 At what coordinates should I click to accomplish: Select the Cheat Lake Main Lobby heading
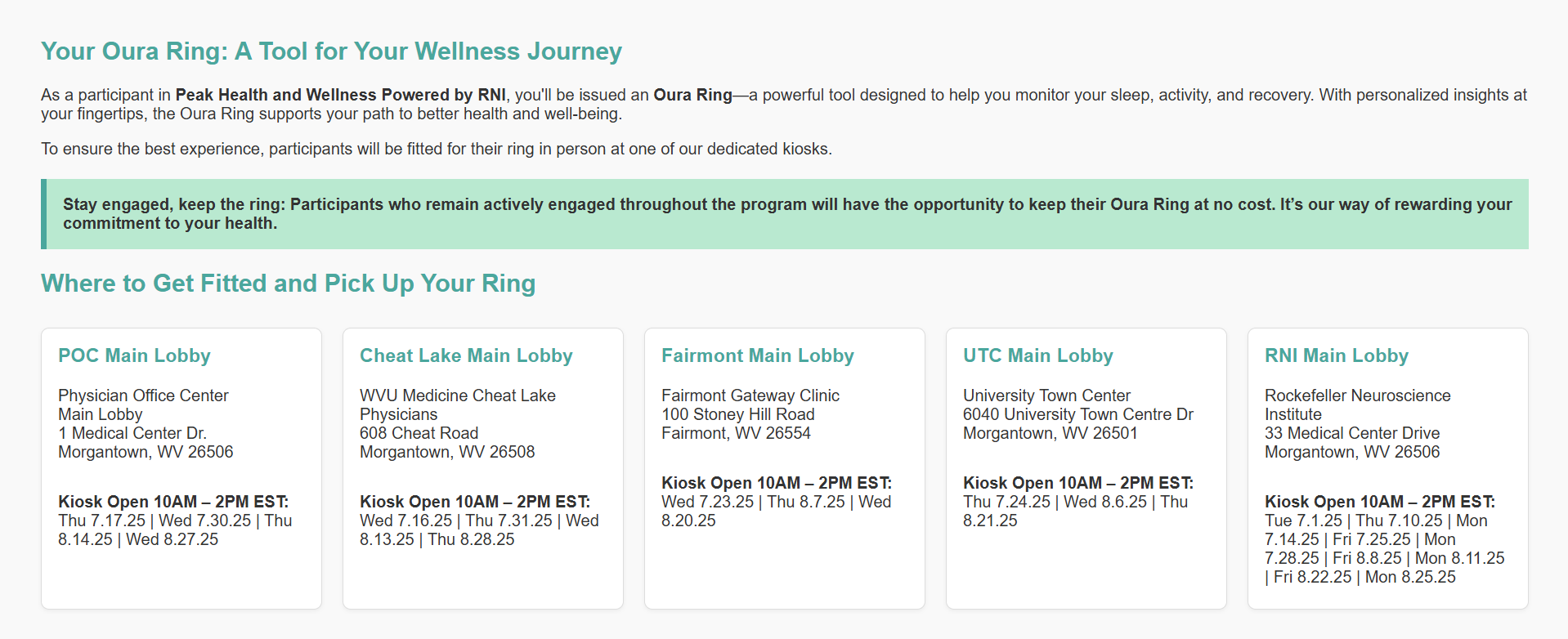(466, 355)
